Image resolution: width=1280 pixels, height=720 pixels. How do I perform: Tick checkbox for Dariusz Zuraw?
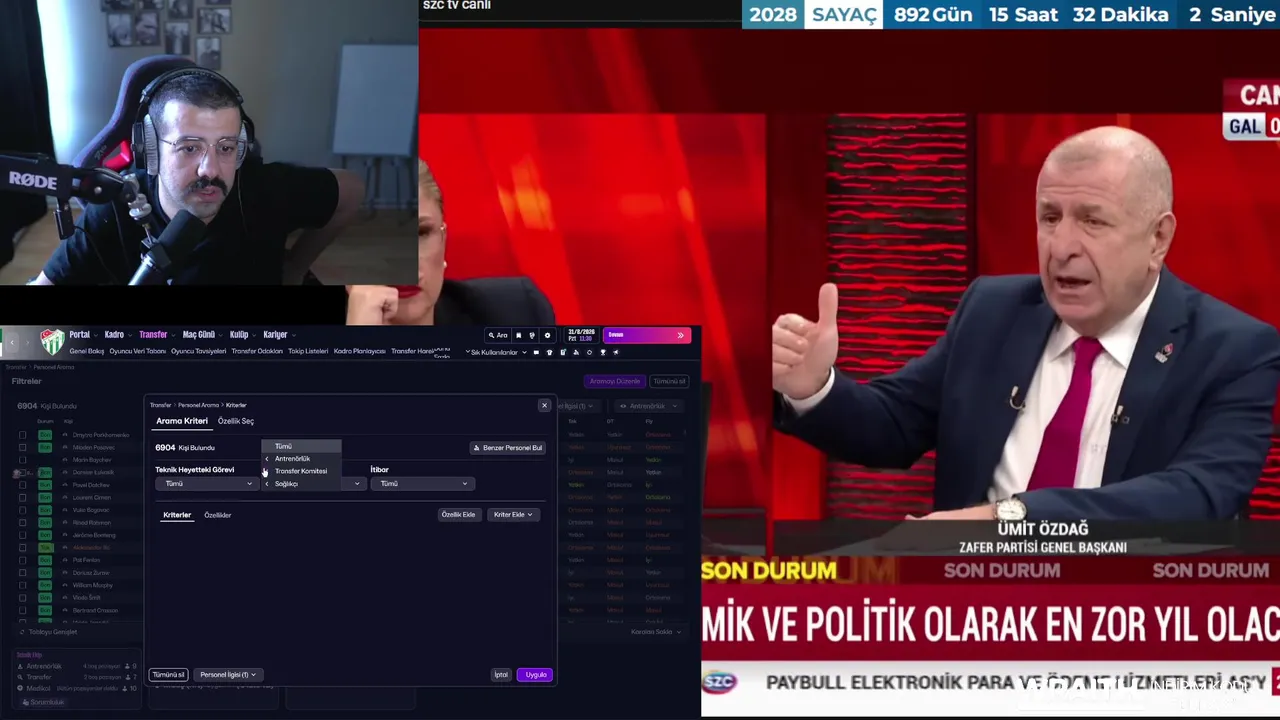tap(22, 572)
